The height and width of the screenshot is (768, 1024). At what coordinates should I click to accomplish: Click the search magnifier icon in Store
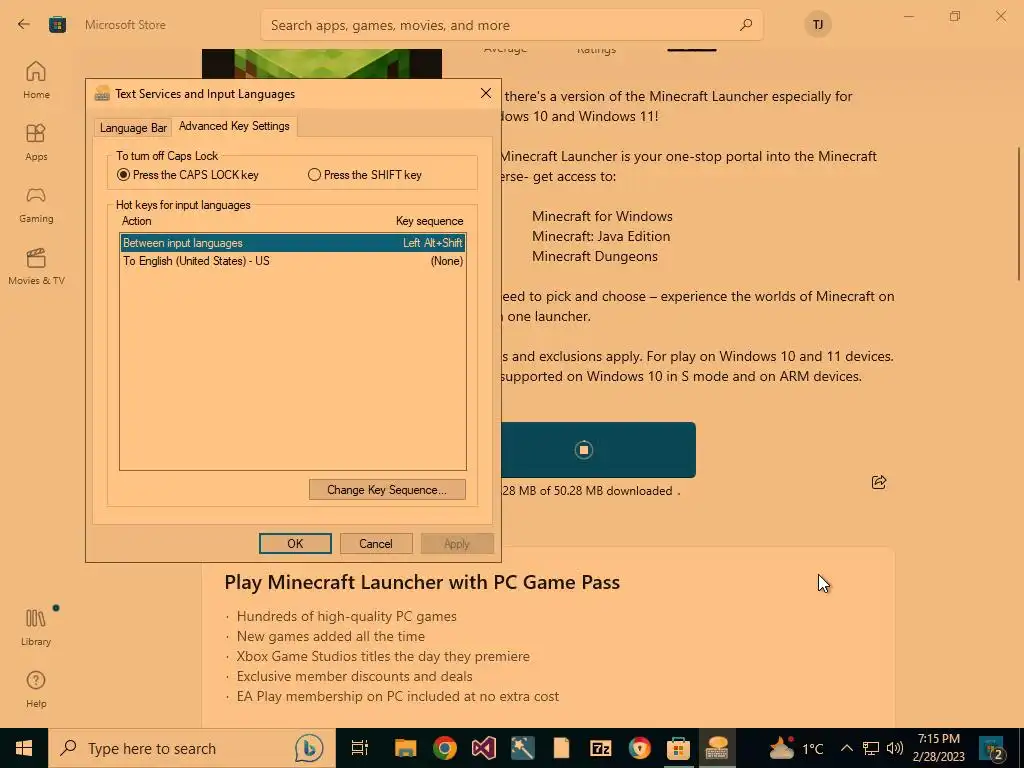[746, 25]
